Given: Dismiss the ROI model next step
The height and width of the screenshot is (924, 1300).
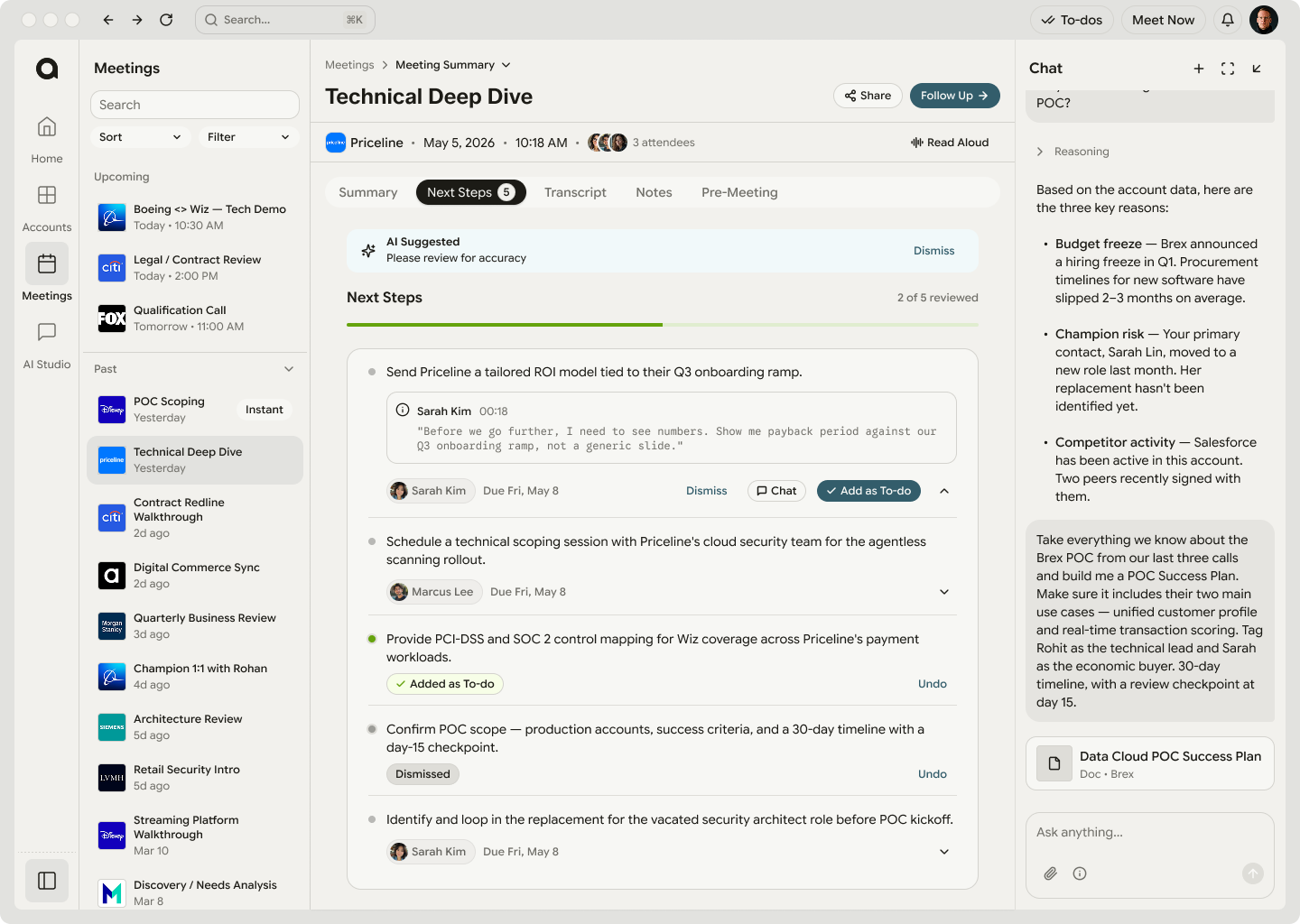Looking at the screenshot, I should [x=706, y=491].
